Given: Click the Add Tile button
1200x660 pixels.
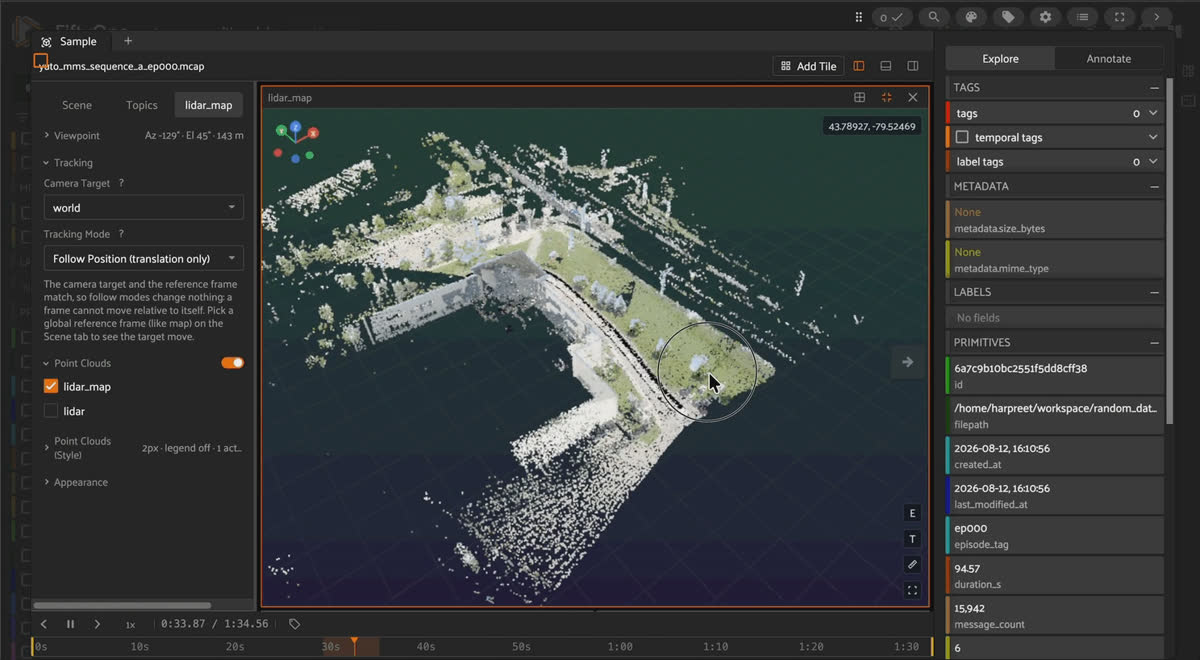Looking at the screenshot, I should pyautogui.click(x=808, y=66).
